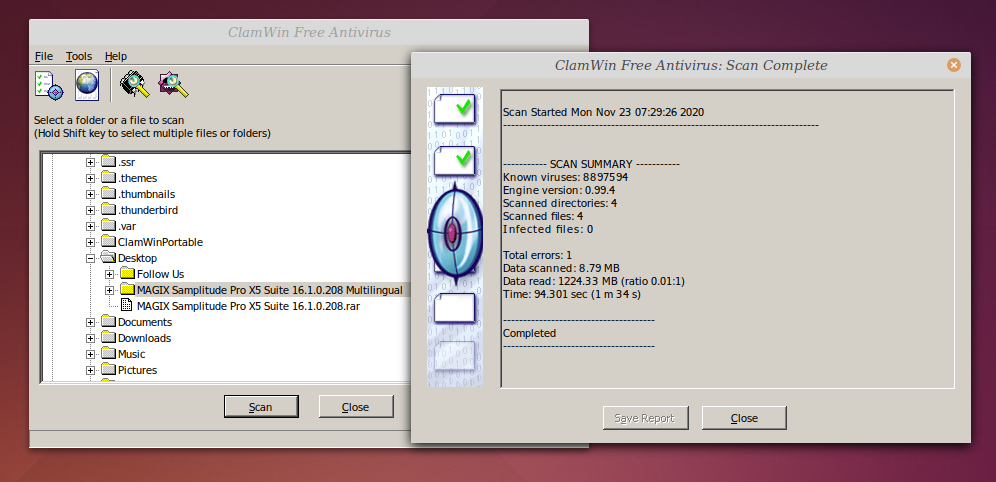Expand the .ssr tree node
The width and height of the screenshot is (996, 482).
tap(90, 163)
